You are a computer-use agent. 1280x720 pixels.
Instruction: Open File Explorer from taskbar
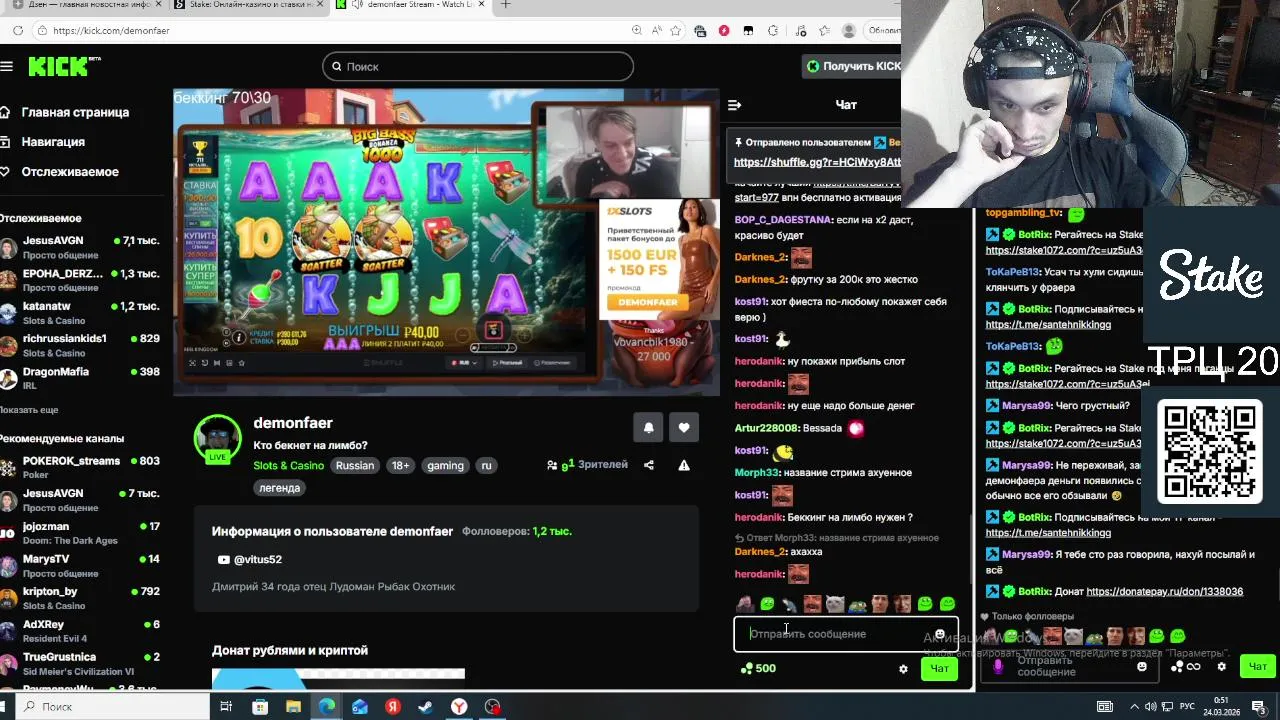293,706
